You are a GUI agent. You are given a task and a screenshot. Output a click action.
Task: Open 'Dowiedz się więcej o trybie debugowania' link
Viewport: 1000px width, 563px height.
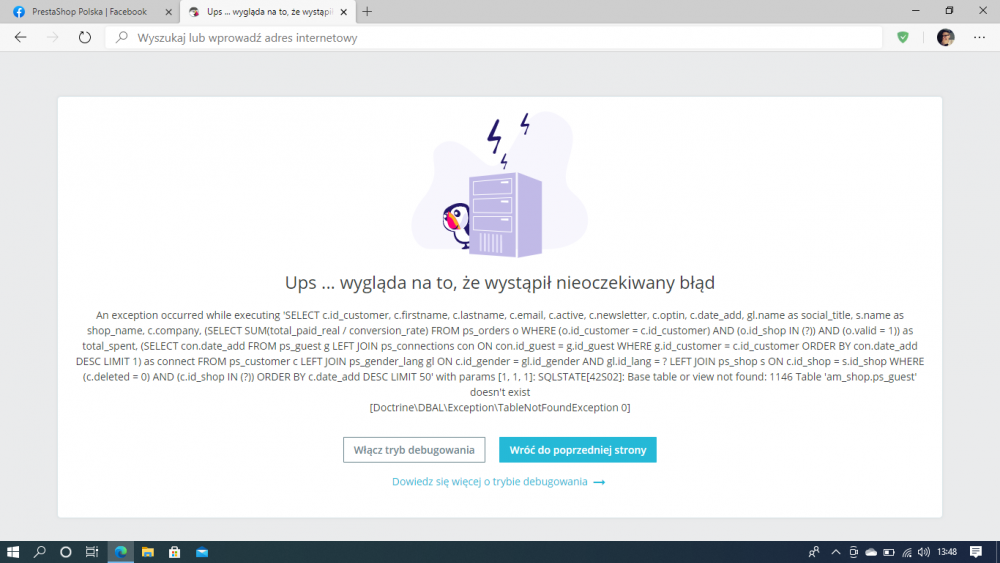point(498,481)
